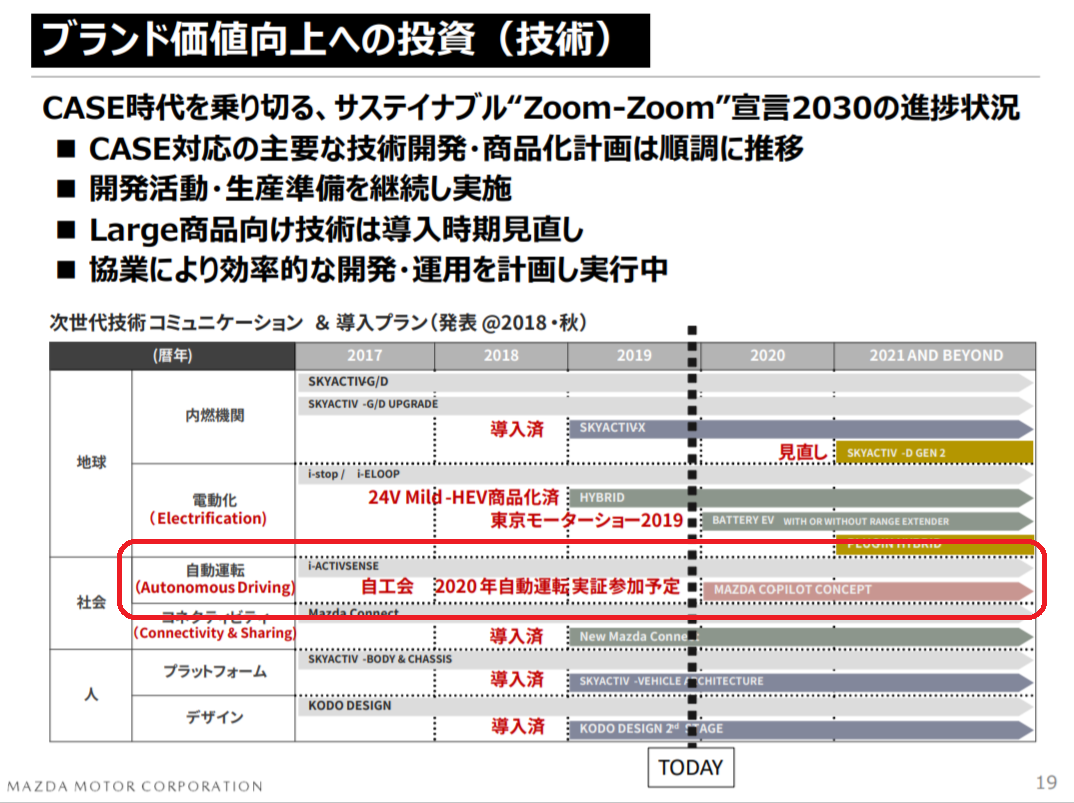Click the slide title ブランド価値向上への投資（技術）

tap(340, 39)
